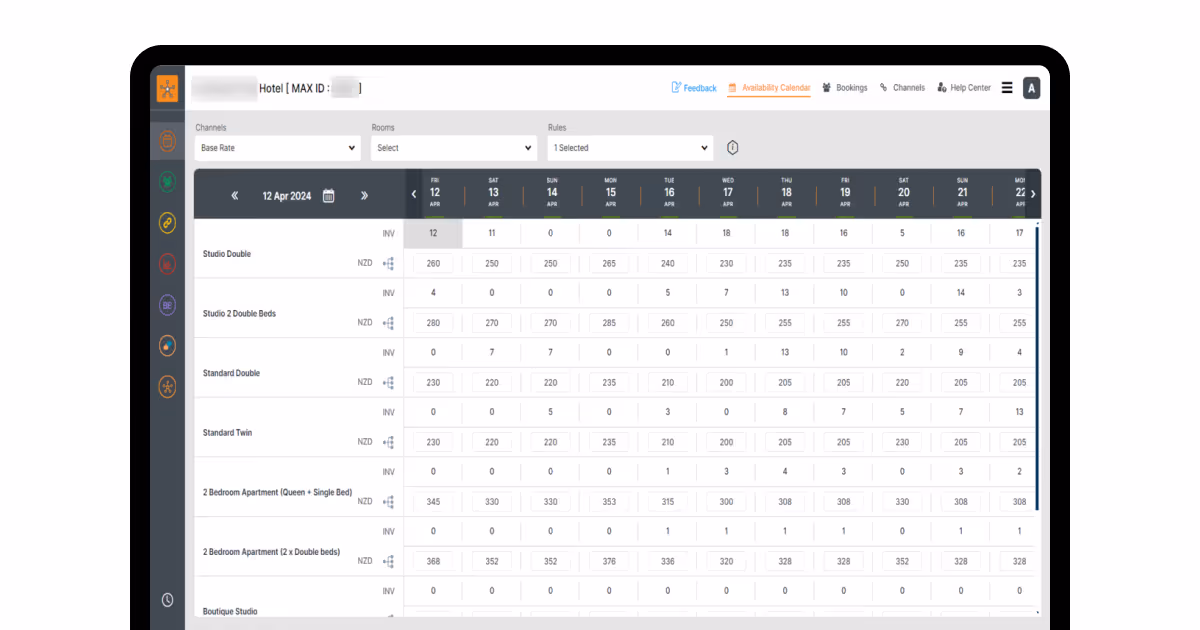Click the vertical scrollbar beside the calendar
The width and height of the screenshot is (1200, 630).
(1038, 370)
